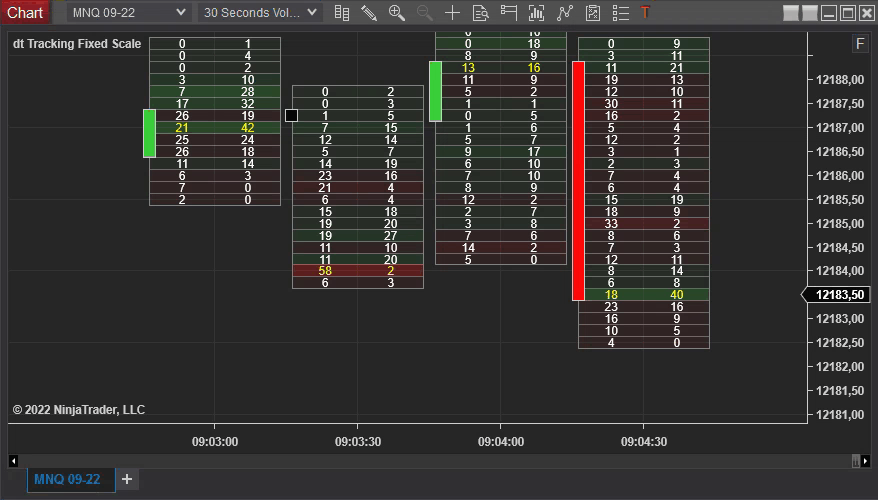This screenshot has height=500, width=878.
Task: Click the Zoom In magnifier icon
Action: (397, 12)
